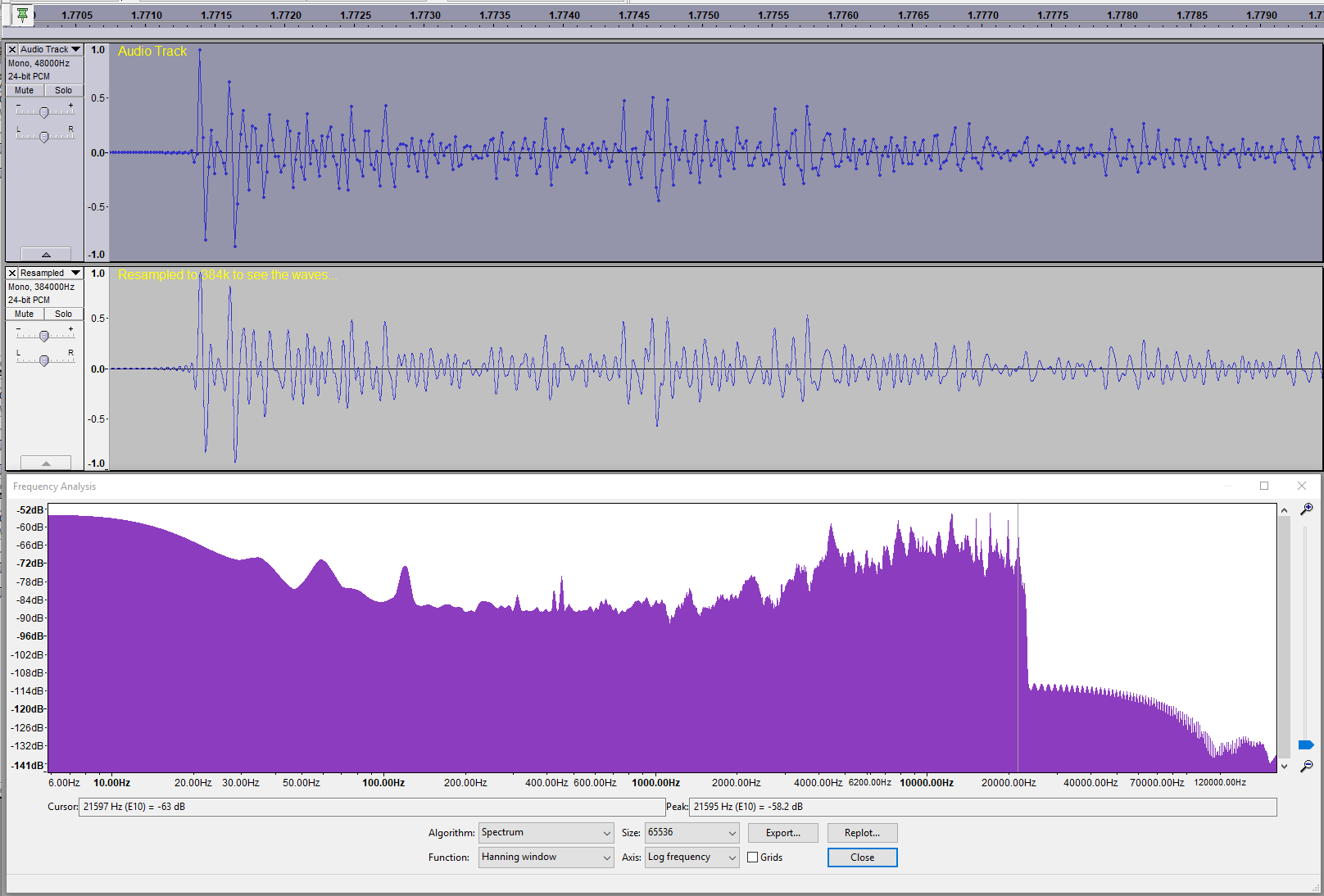Click the -96dB level axis label
The image size is (1324, 896).
(x=31, y=636)
